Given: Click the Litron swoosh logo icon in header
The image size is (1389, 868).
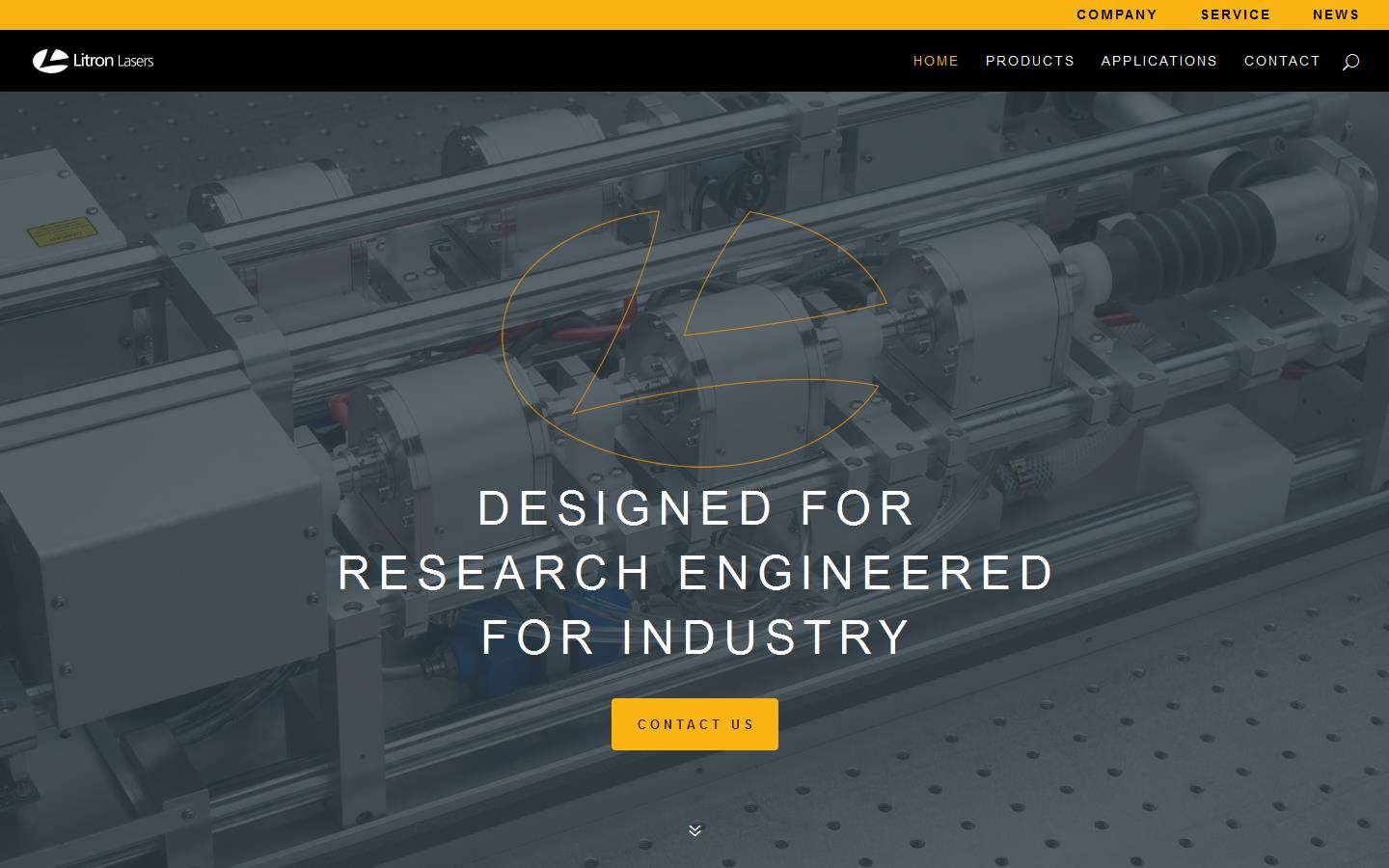Looking at the screenshot, I should (x=50, y=61).
